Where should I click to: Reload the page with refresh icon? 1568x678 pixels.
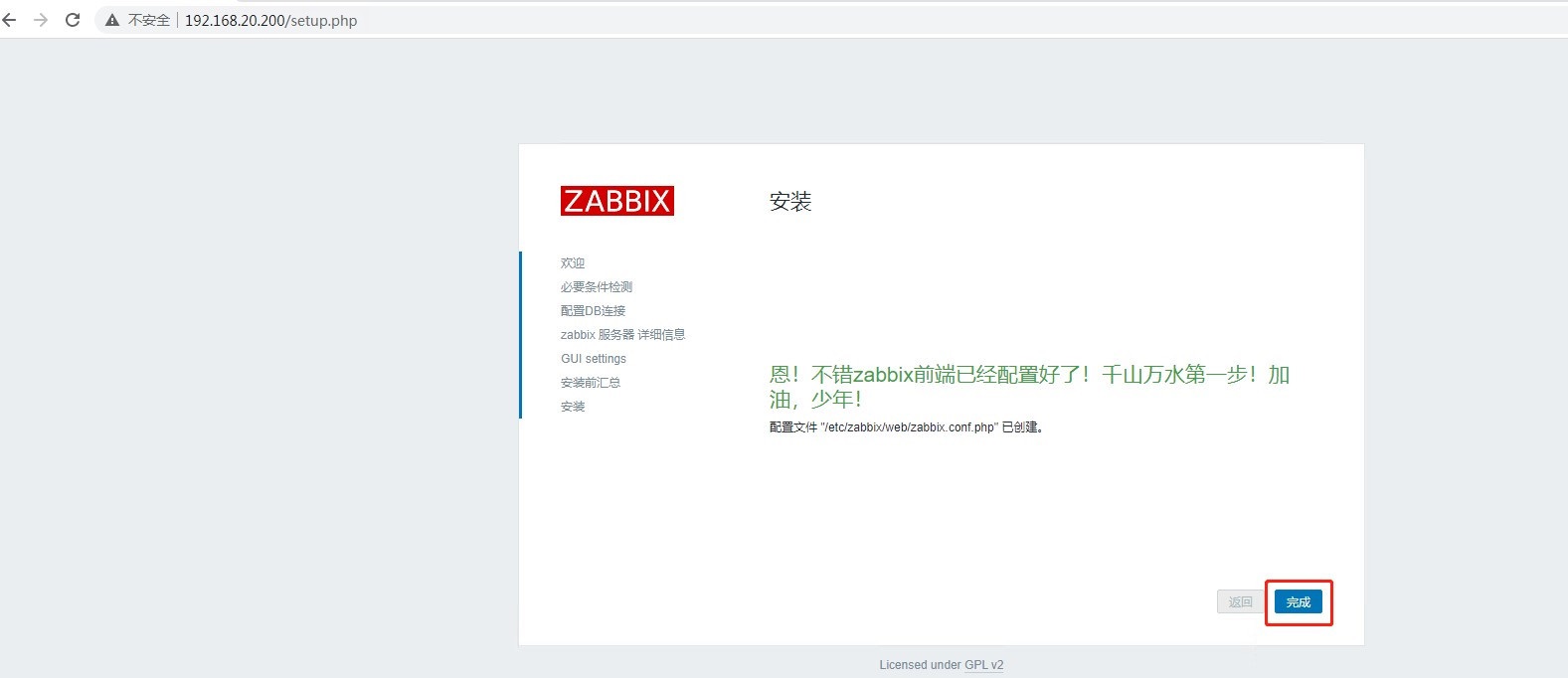(73, 20)
